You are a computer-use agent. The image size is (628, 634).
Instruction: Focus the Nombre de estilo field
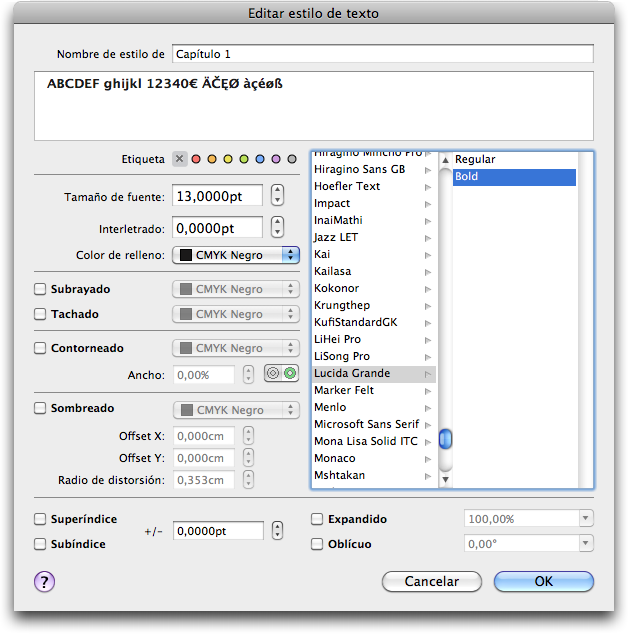(383, 54)
